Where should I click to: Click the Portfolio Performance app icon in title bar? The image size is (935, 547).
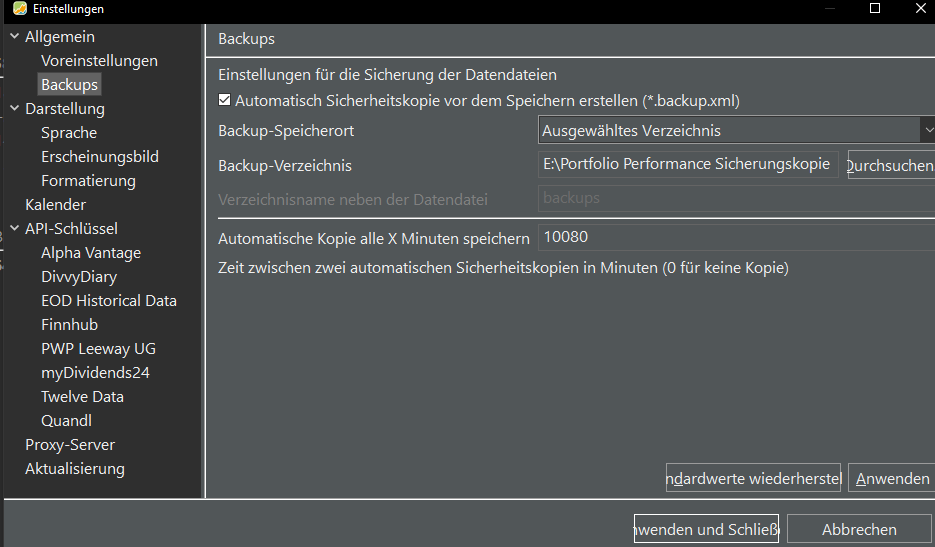click(x=19, y=9)
